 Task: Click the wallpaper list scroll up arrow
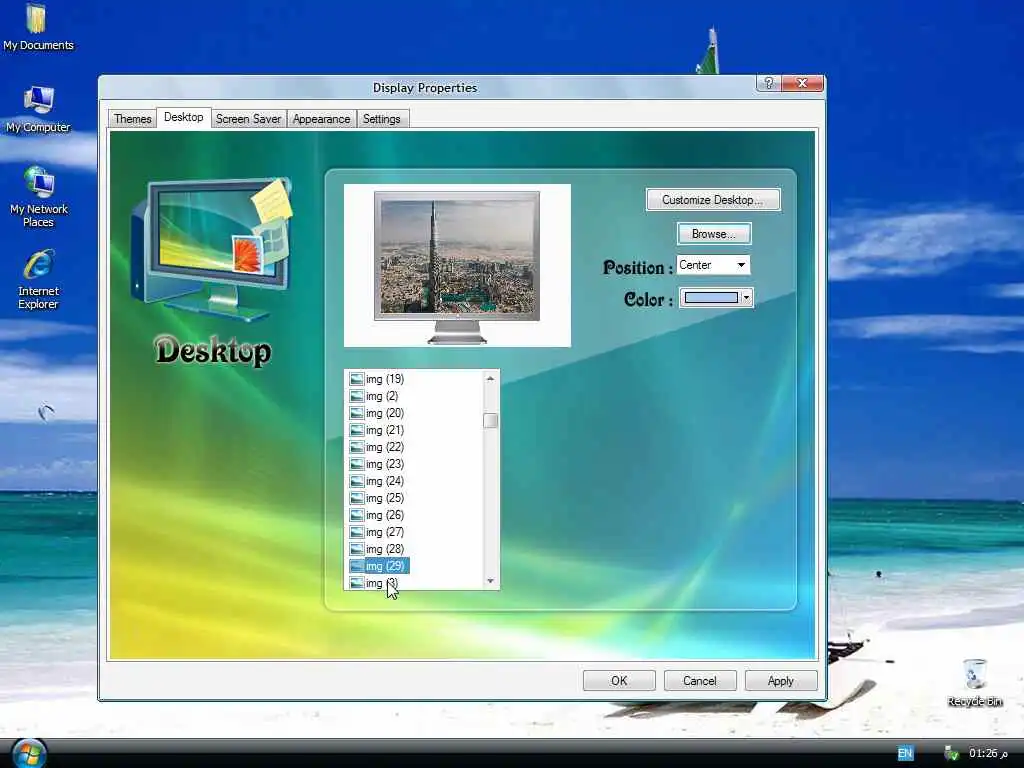click(x=490, y=379)
